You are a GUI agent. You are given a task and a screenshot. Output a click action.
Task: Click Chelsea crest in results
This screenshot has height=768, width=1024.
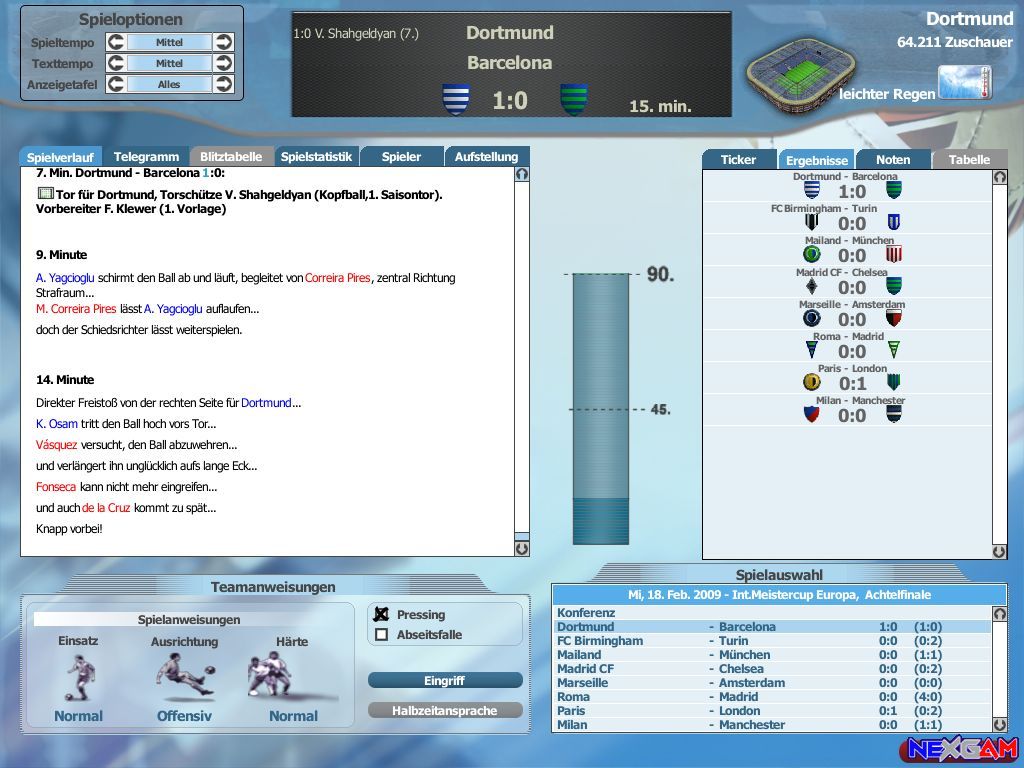click(894, 286)
